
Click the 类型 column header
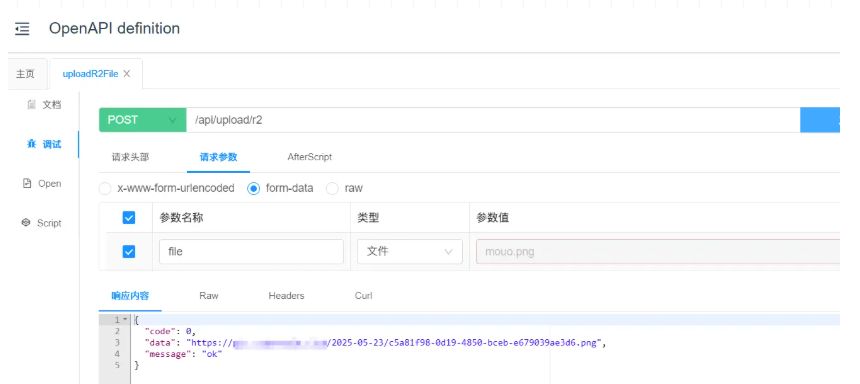[369, 218]
